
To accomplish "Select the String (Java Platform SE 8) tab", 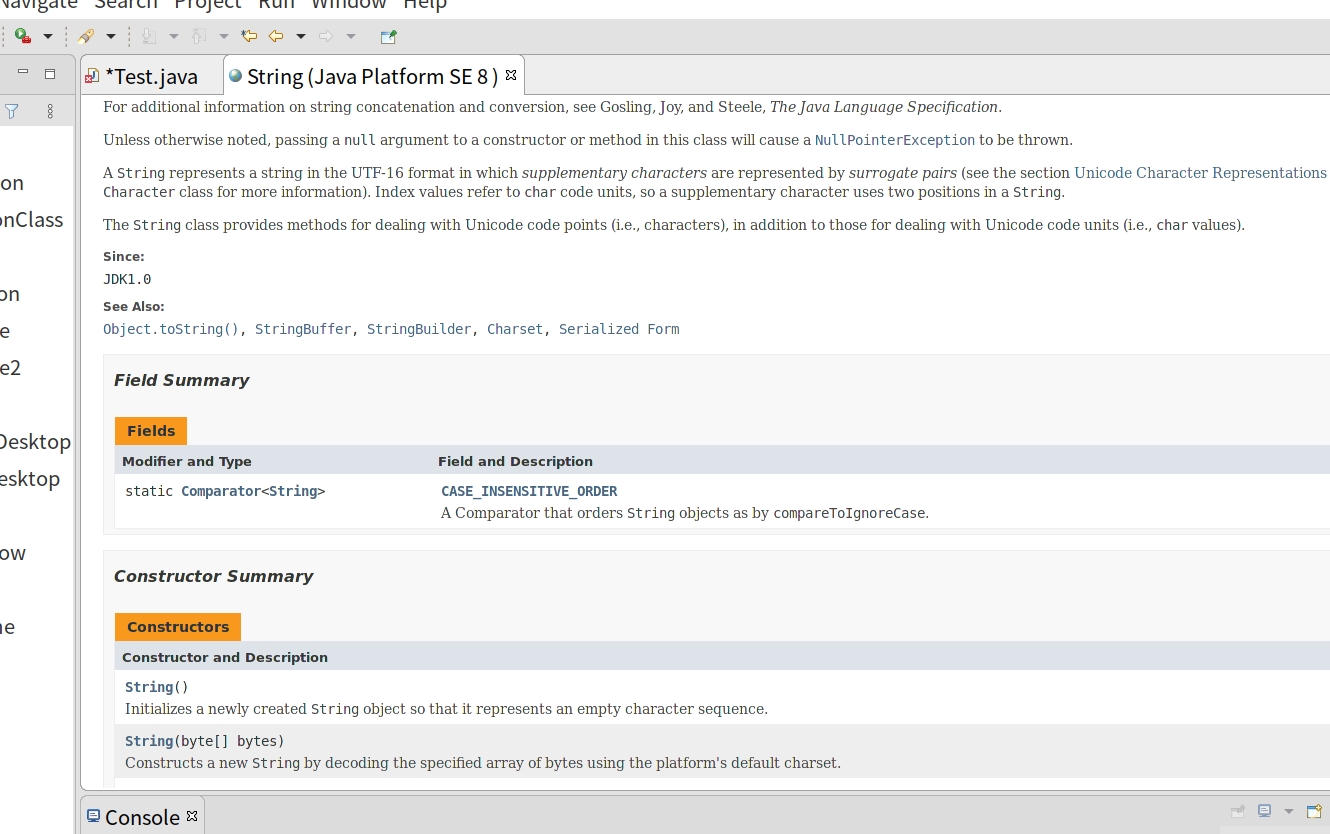I will 372,77.
